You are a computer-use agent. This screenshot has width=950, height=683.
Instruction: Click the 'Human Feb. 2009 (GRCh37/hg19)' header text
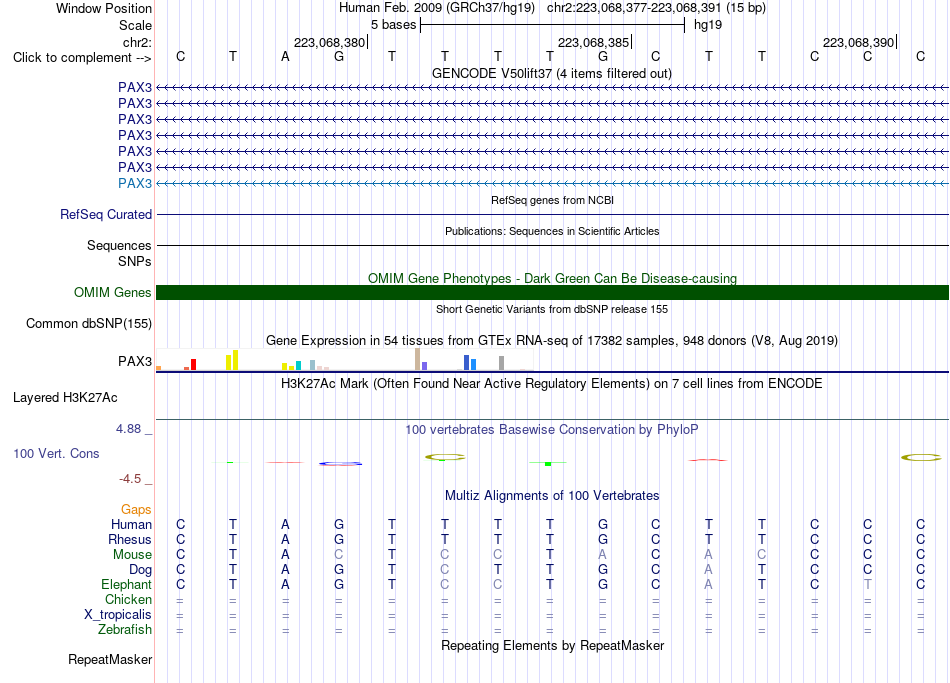click(x=437, y=8)
